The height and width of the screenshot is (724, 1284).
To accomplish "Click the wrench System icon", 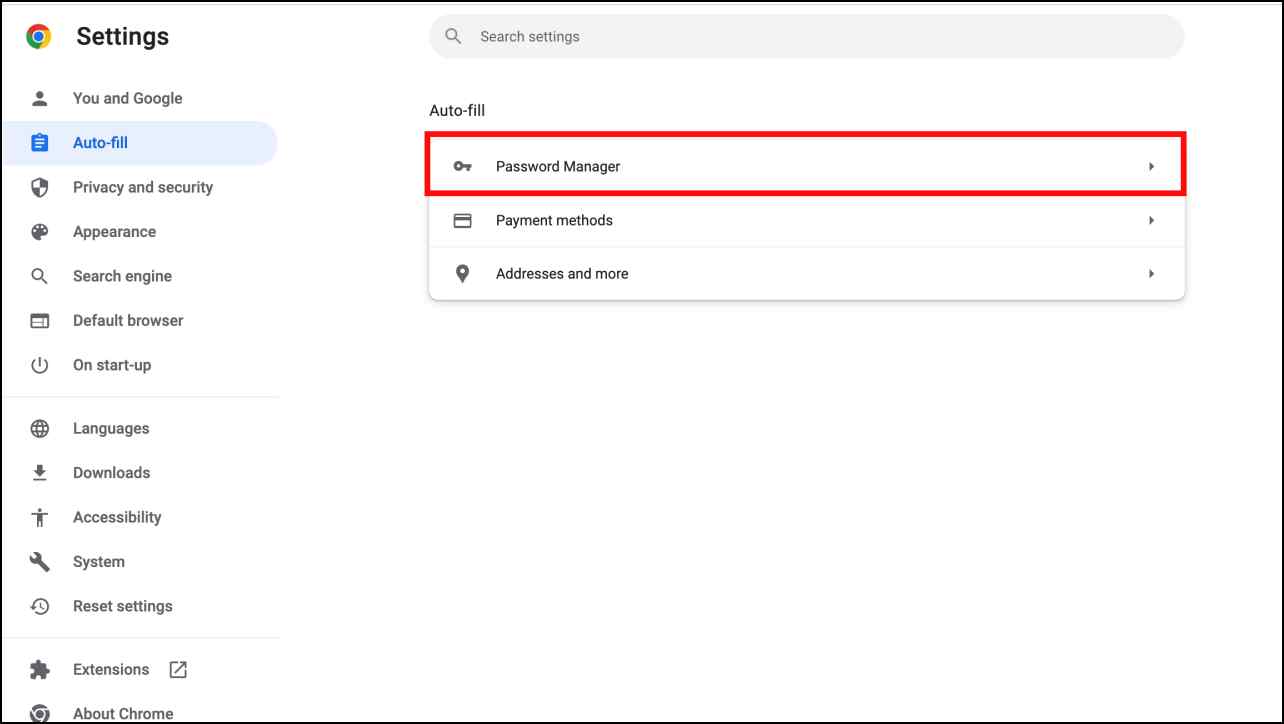I will click(39, 562).
